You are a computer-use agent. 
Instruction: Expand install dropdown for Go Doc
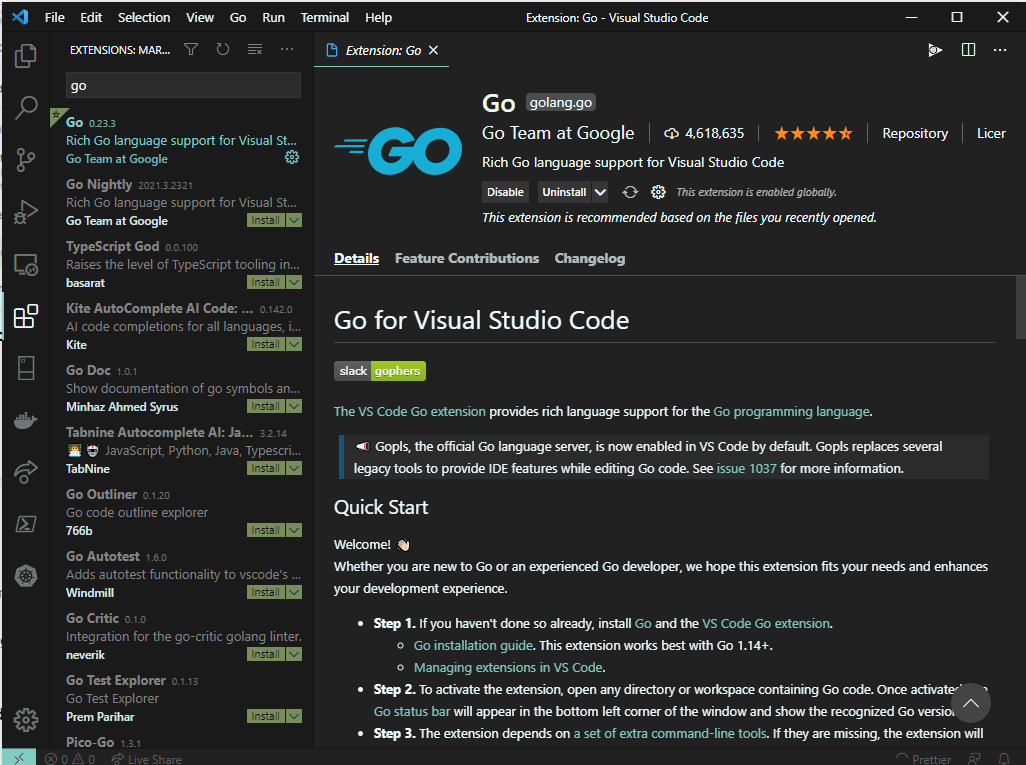294,406
